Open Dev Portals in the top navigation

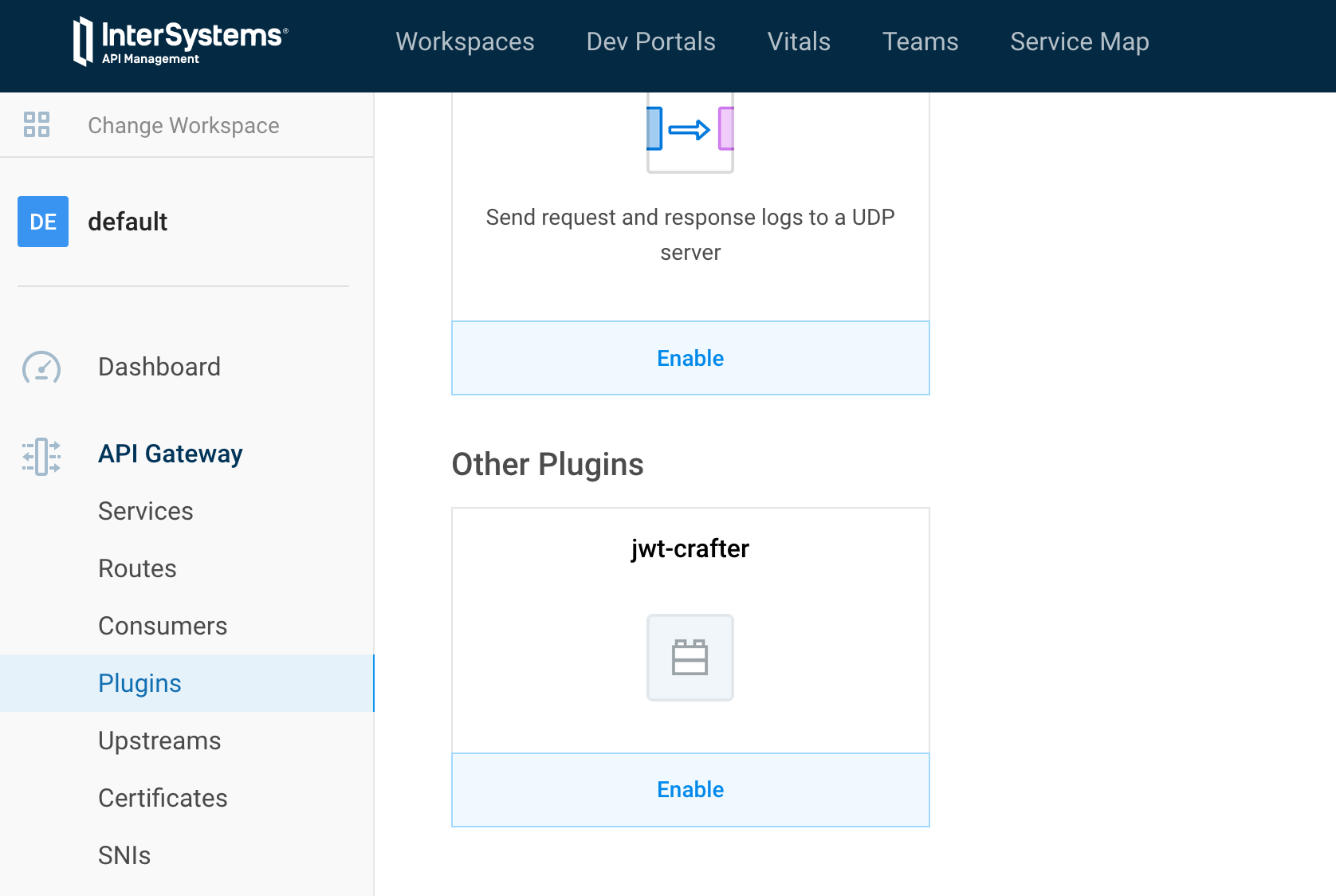pyautogui.click(x=651, y=41)
